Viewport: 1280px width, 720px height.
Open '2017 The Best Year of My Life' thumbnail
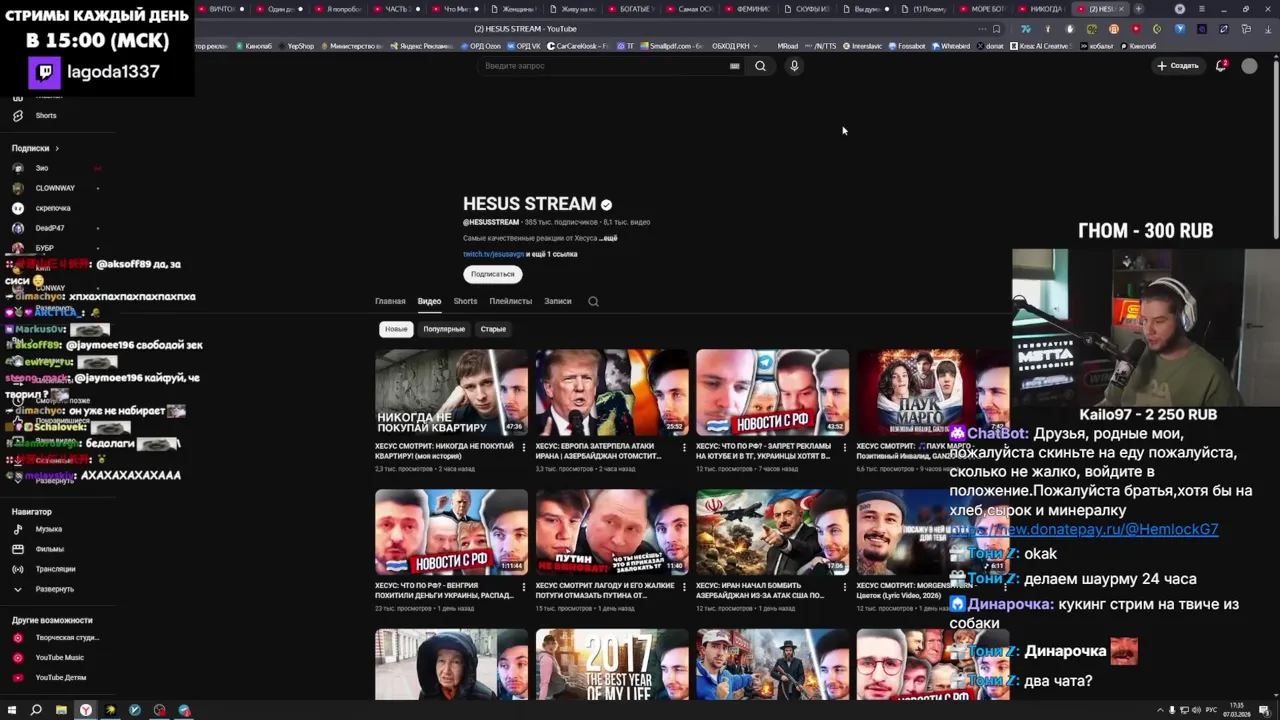point(612,664)
